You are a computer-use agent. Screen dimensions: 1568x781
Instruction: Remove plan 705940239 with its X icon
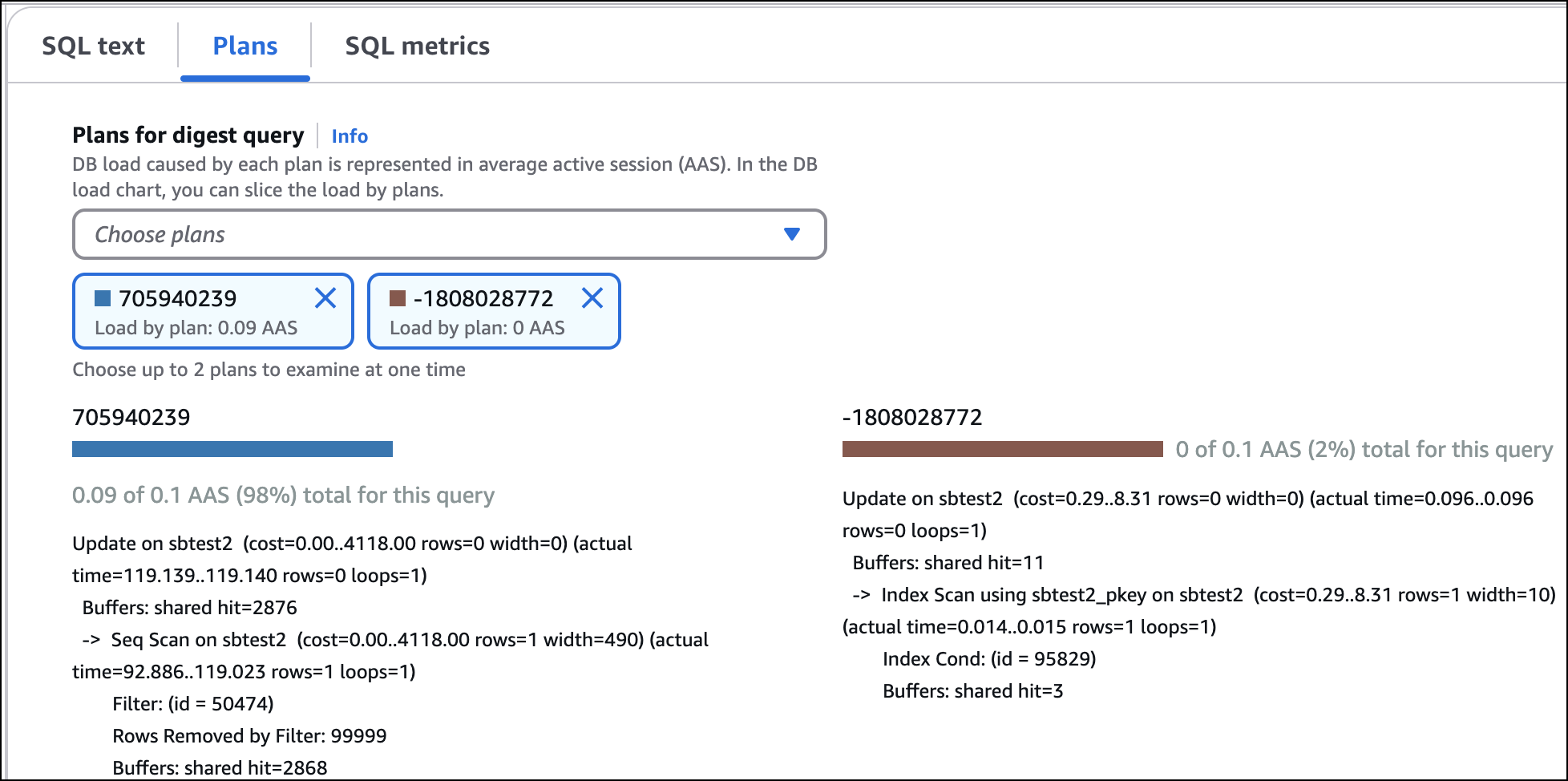click(x=325, y=298)
